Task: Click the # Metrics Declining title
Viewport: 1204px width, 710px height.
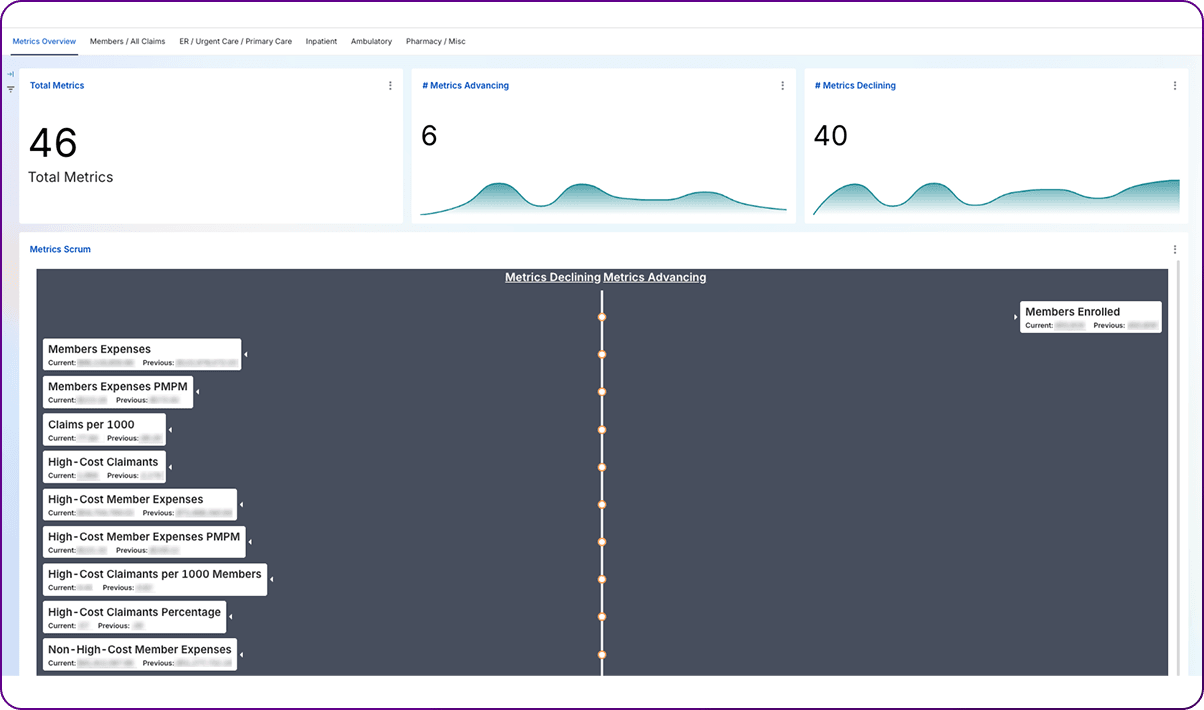Action: tap(855, 86)
